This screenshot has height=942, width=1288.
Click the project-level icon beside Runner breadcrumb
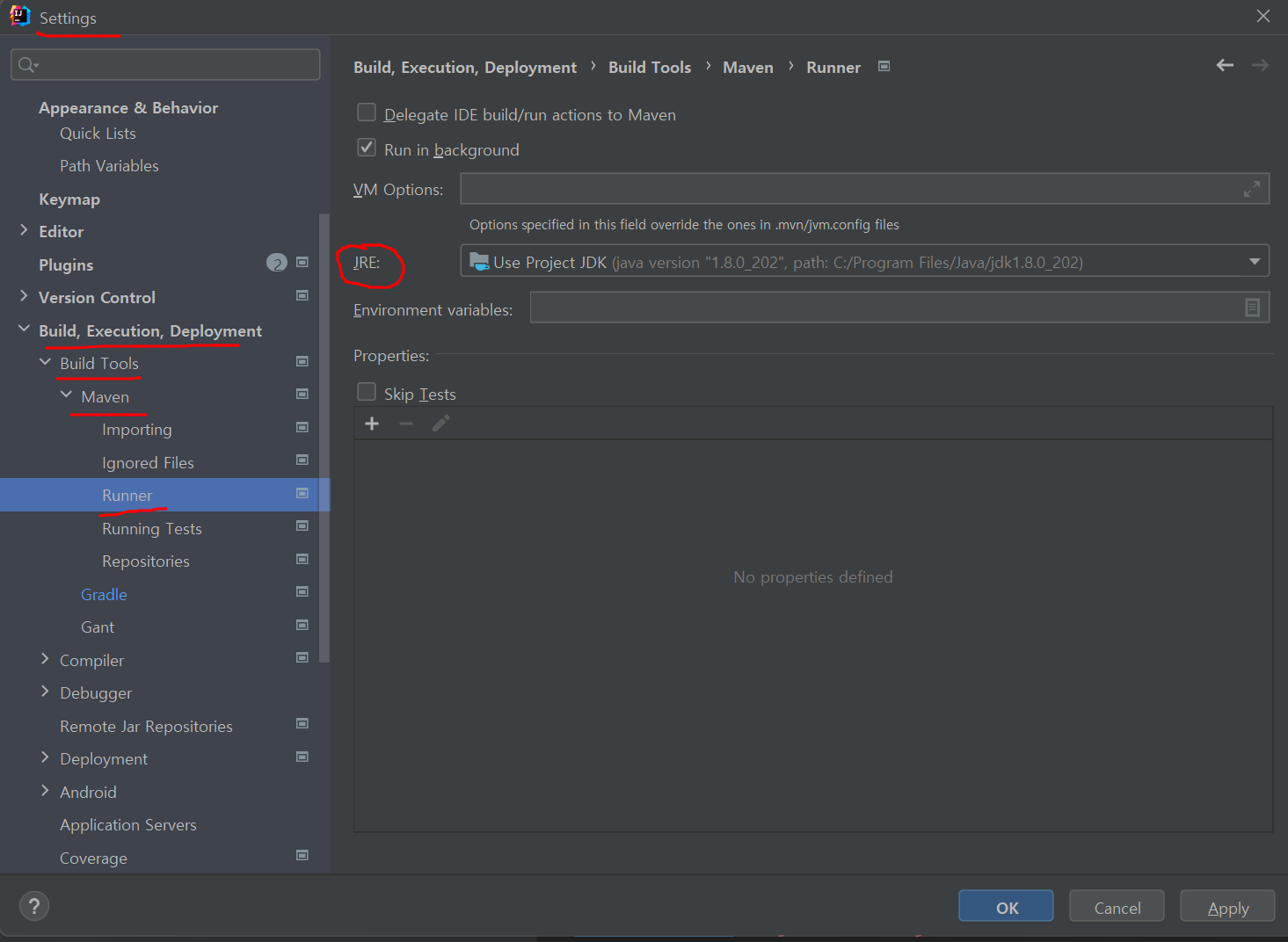click(x=884, y=67)
